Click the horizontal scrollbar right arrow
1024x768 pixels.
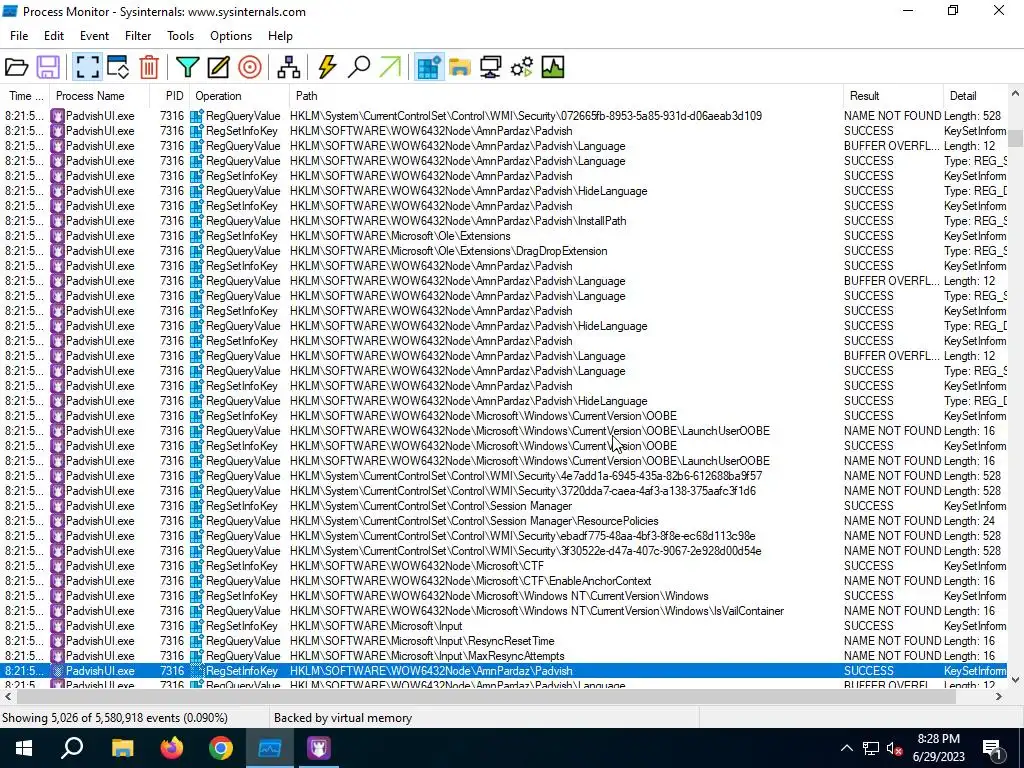[999, 697]
